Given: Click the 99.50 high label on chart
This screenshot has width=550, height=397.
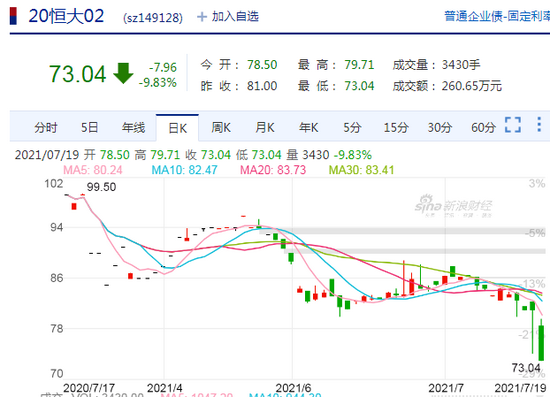Looking at the screenshot, I should (x=101, y=187).
